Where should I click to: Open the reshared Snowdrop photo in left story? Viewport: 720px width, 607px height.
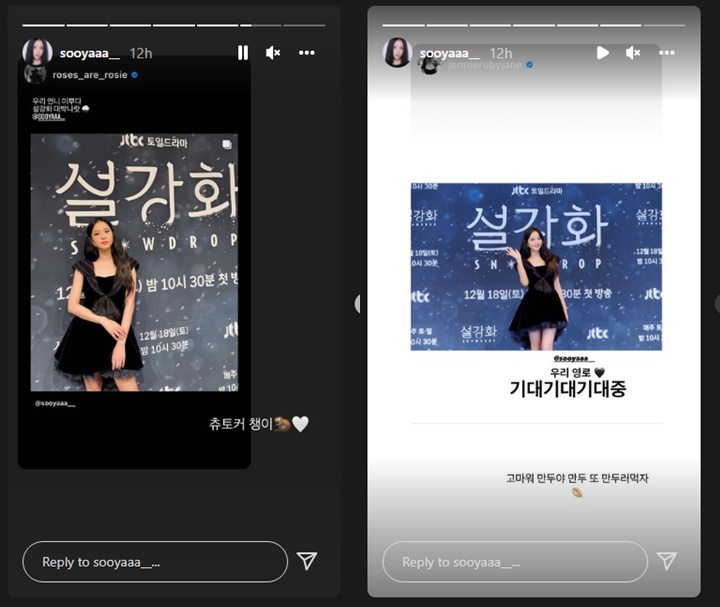pos(134,262)
